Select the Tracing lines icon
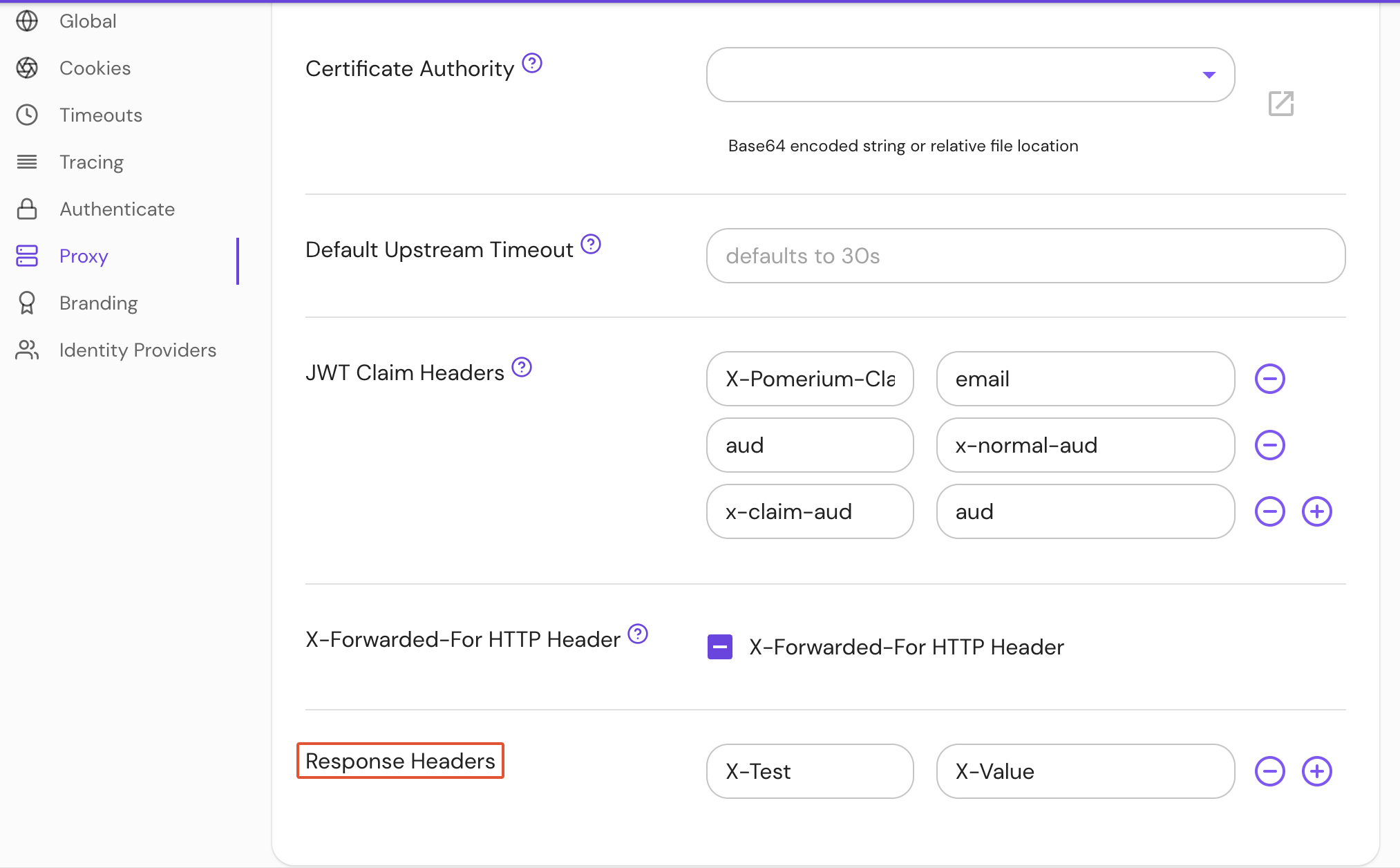1400x868 pixels. click(x=28, y=162)
